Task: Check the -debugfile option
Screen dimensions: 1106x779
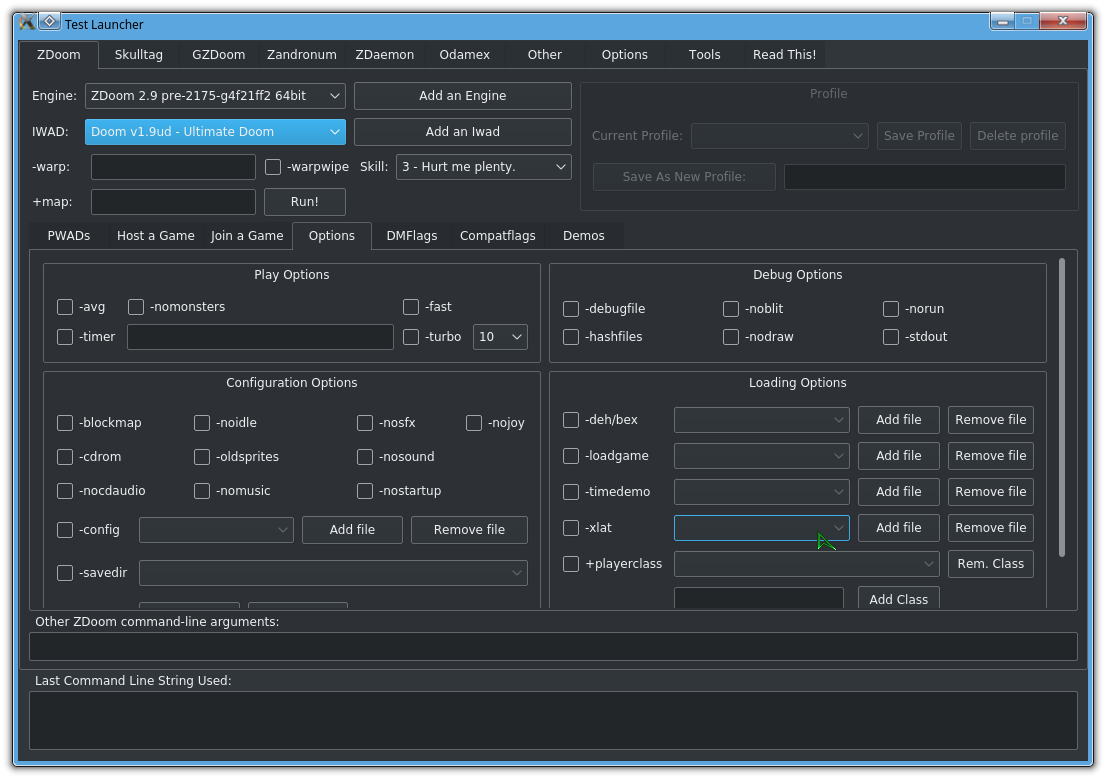Action: click(571, 309)
